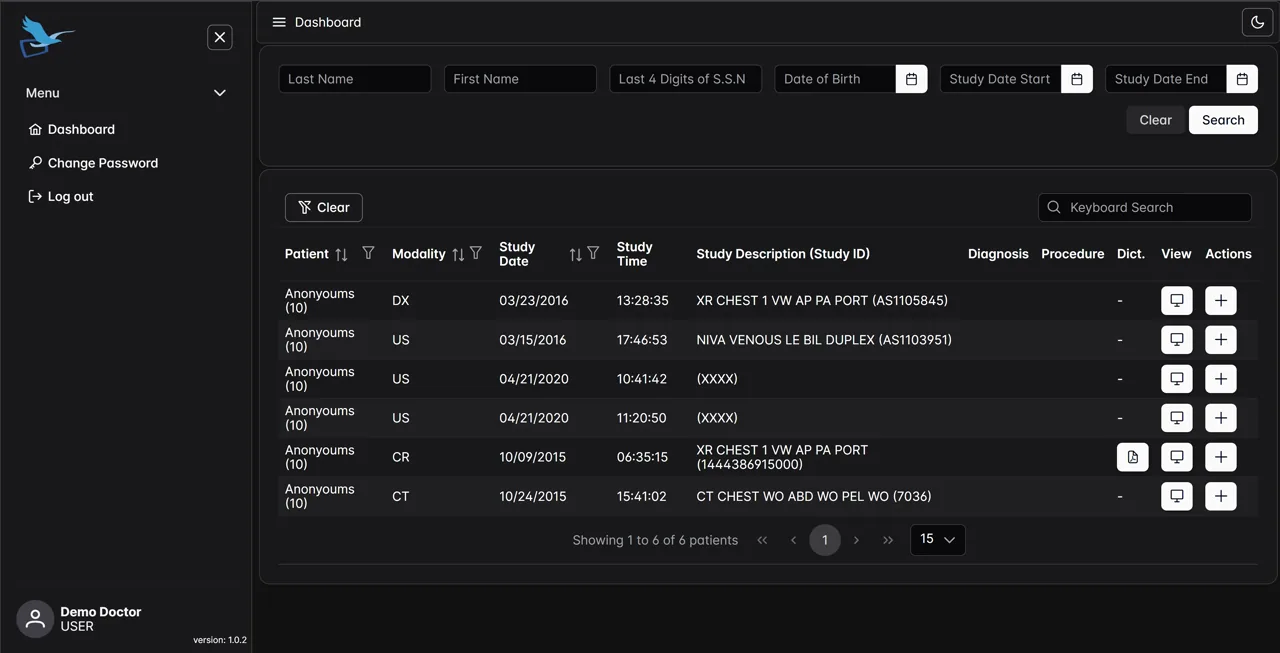
Task: Toggle dark mode with the moon icon
Action: pos(1257,22)
